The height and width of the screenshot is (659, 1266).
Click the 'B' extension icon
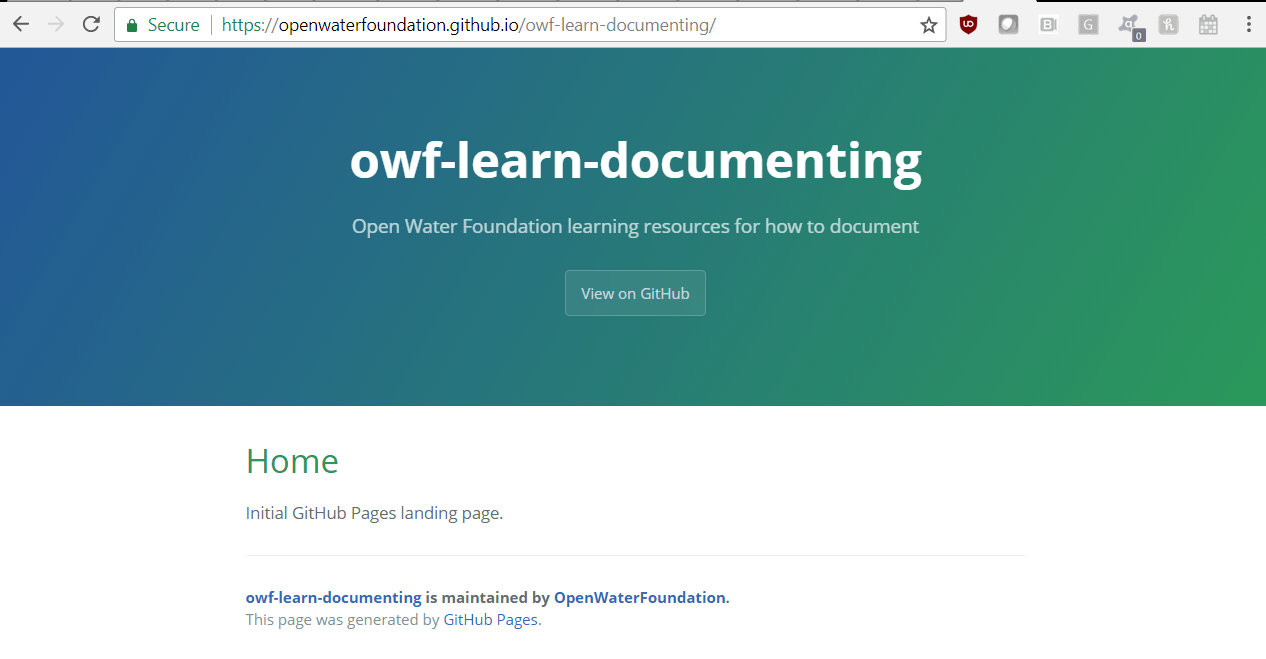1048,25
